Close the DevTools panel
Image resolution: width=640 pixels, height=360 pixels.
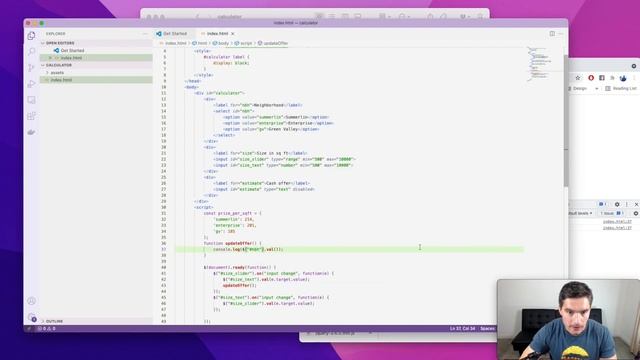tap(636, 204)
